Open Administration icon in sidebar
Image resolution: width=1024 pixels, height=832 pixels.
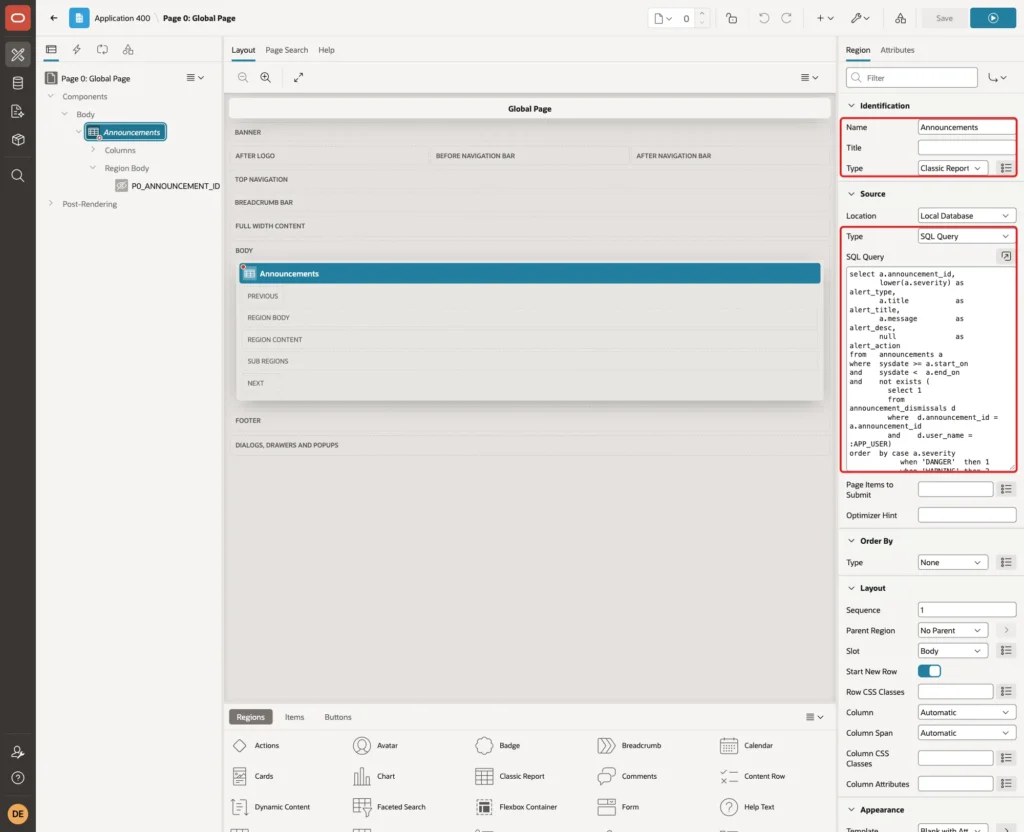18,752
